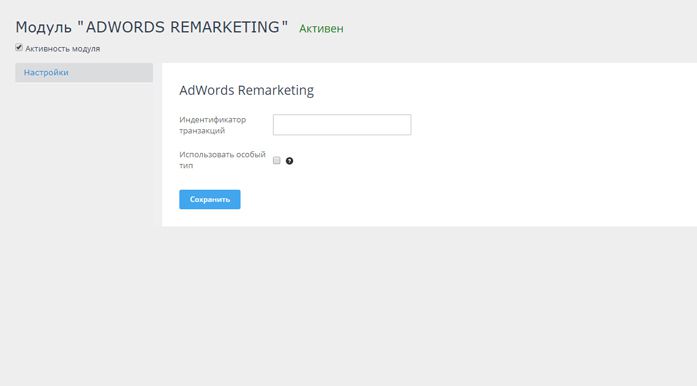Open the Настройки sidebar tab
Screen dimensions: 697x386
pos(84,72)
